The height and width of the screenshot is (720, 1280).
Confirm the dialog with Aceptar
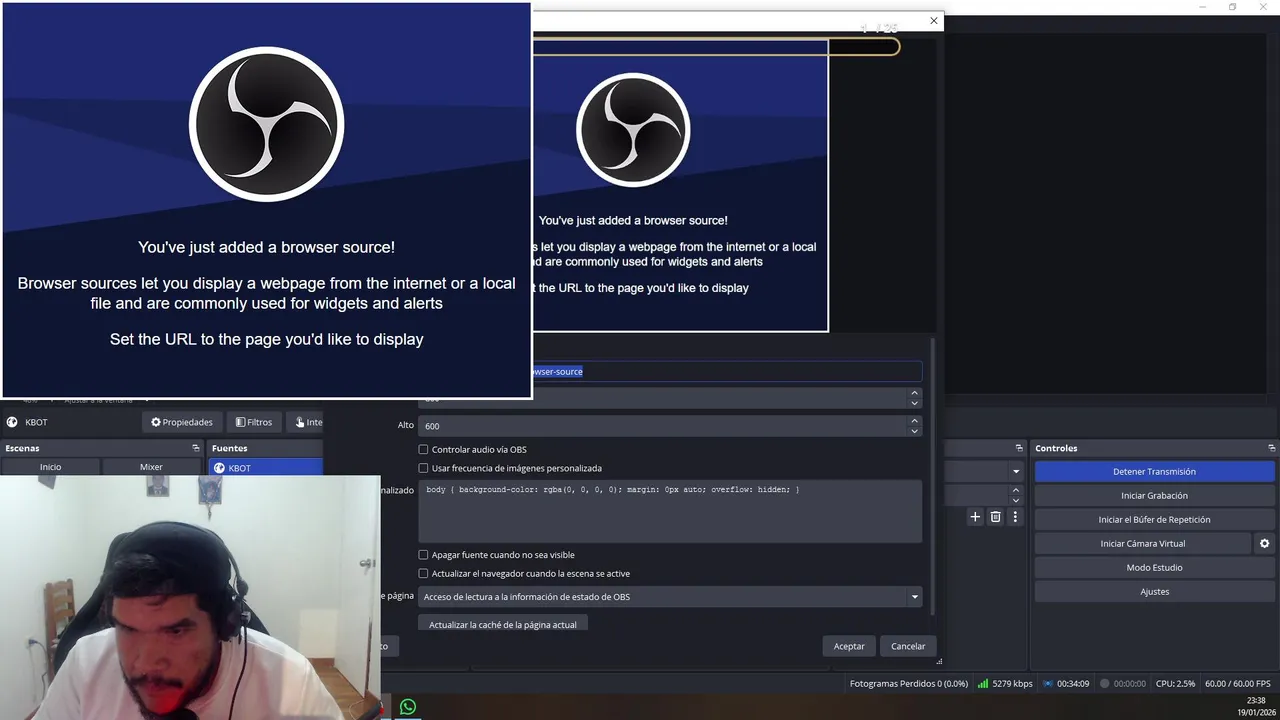[x=849, y=646]
